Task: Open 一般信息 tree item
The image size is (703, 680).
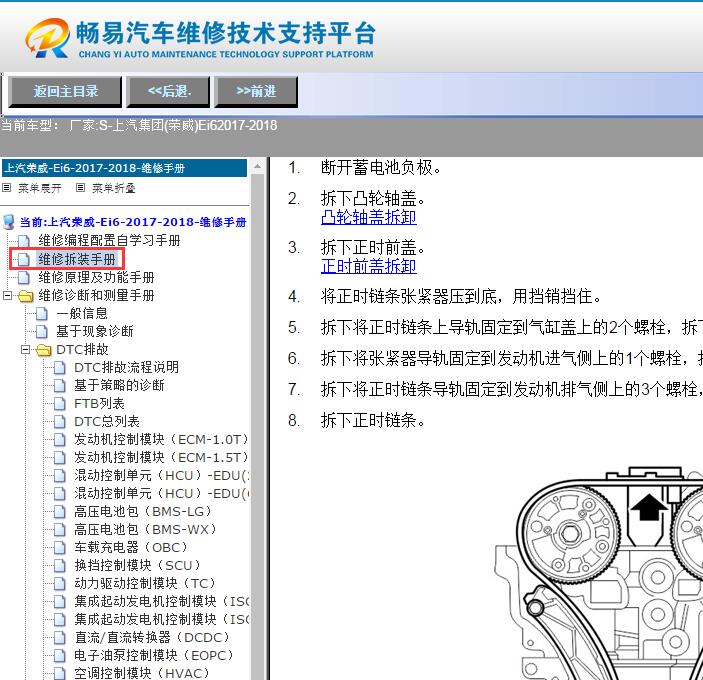Action: pos(82,313)
